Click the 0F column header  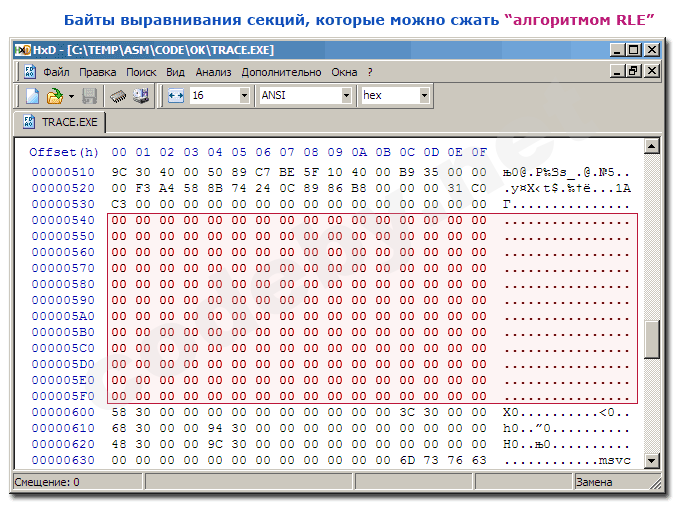[479, 152]
